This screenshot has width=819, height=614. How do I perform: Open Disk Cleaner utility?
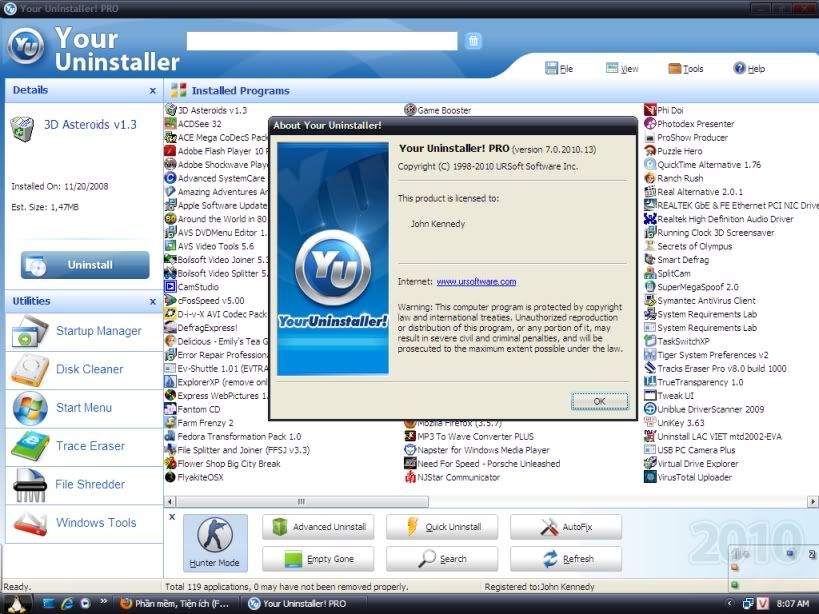84,369
